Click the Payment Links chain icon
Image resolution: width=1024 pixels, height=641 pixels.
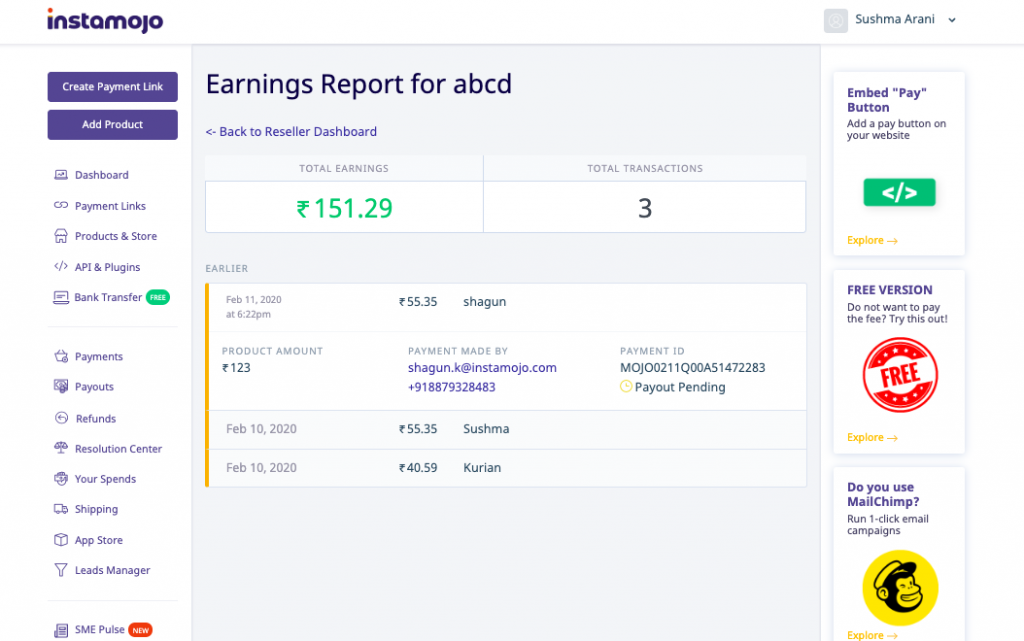[60, 206]
